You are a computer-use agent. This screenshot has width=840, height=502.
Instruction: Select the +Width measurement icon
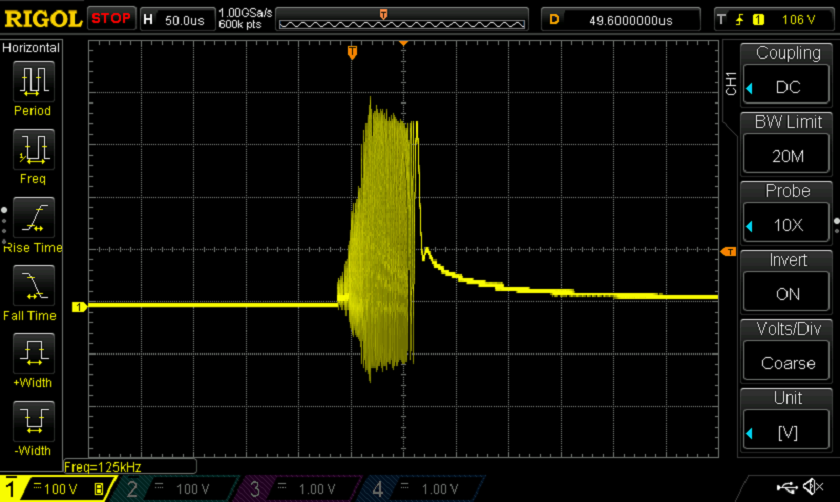[33, 352]
